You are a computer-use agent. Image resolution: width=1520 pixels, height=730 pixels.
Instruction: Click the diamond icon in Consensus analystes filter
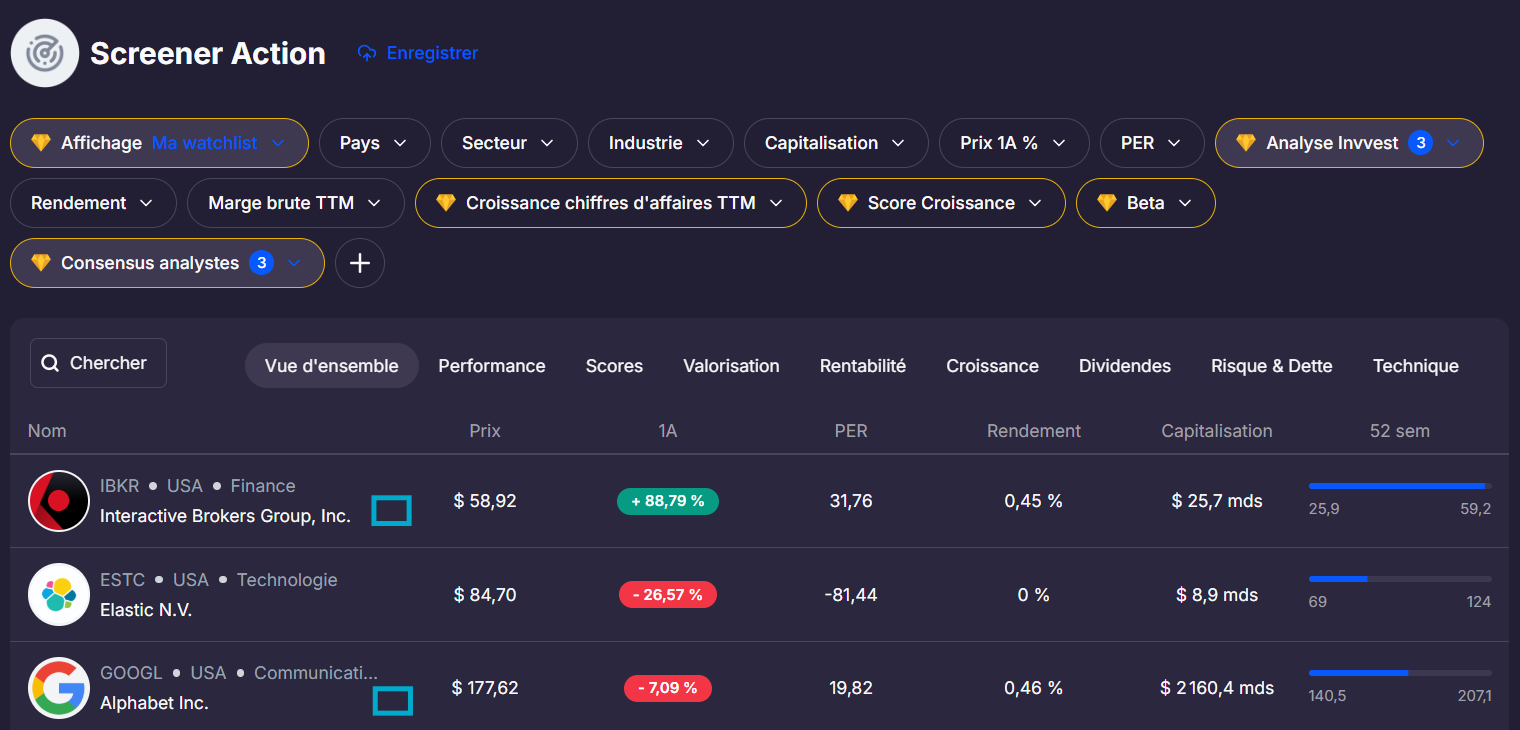pos(41,263)
